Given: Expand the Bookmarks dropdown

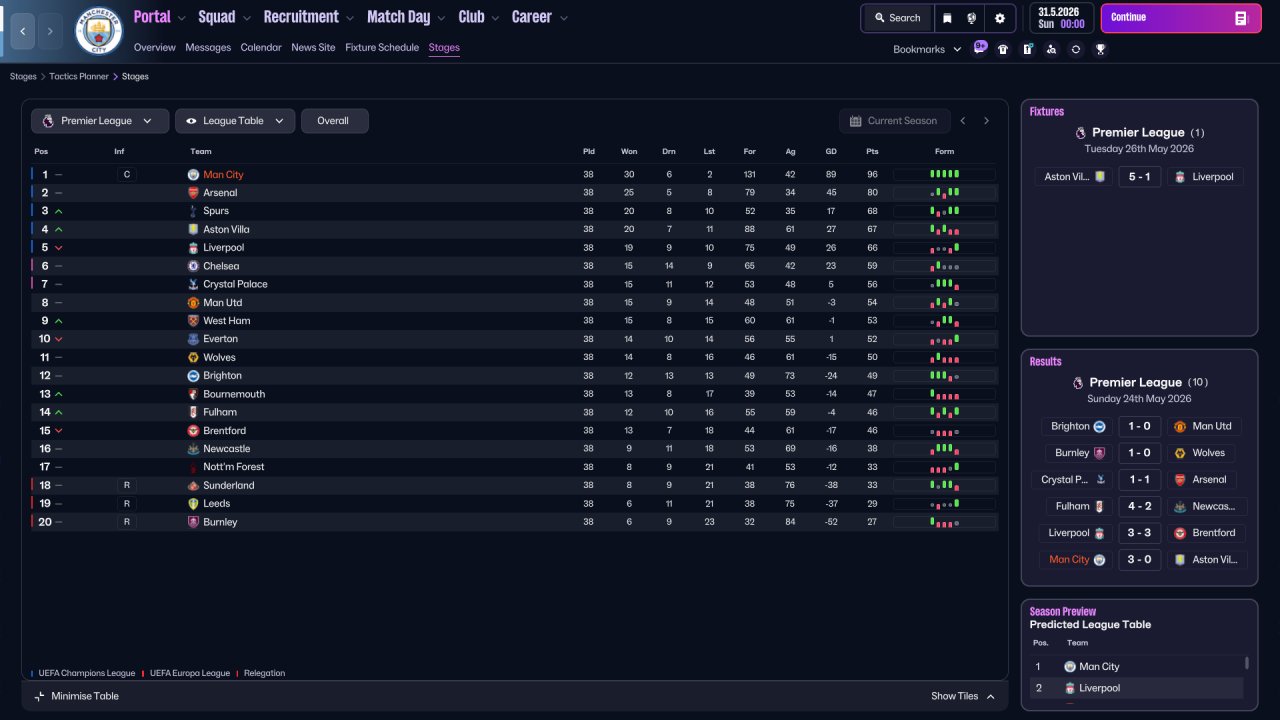Looking at the screenshot, I should point(927,49).
